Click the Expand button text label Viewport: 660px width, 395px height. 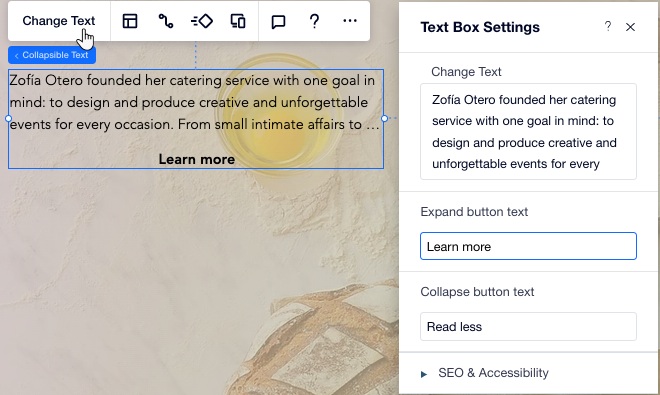click(x=474, y=212)
